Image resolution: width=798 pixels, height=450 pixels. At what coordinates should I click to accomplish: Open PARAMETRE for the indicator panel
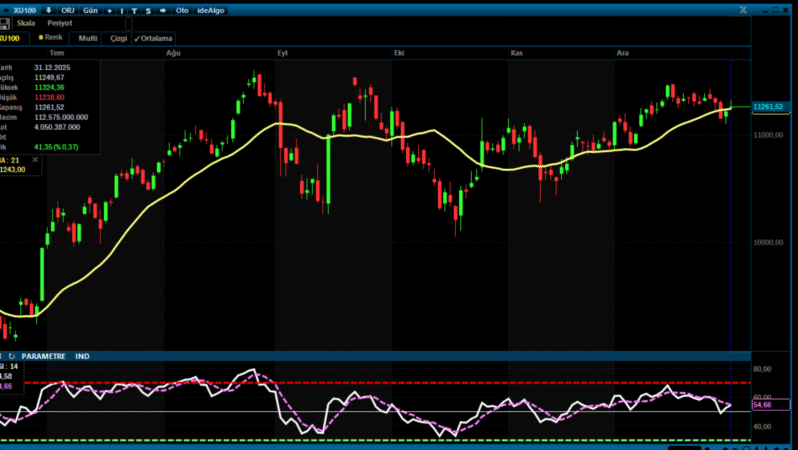point(43,356)
